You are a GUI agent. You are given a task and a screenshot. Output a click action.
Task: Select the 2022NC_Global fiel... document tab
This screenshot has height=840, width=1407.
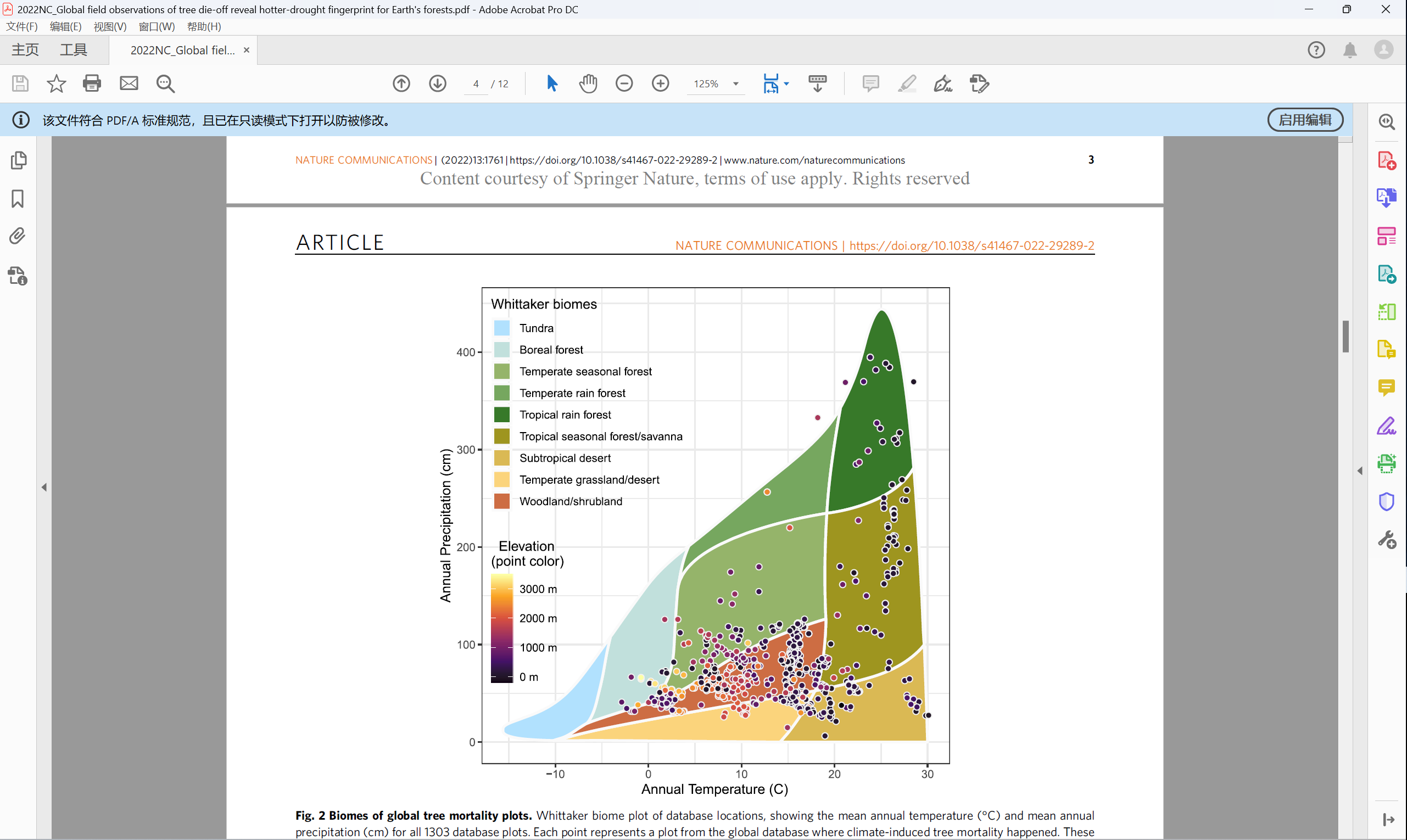tap(182, 51)
